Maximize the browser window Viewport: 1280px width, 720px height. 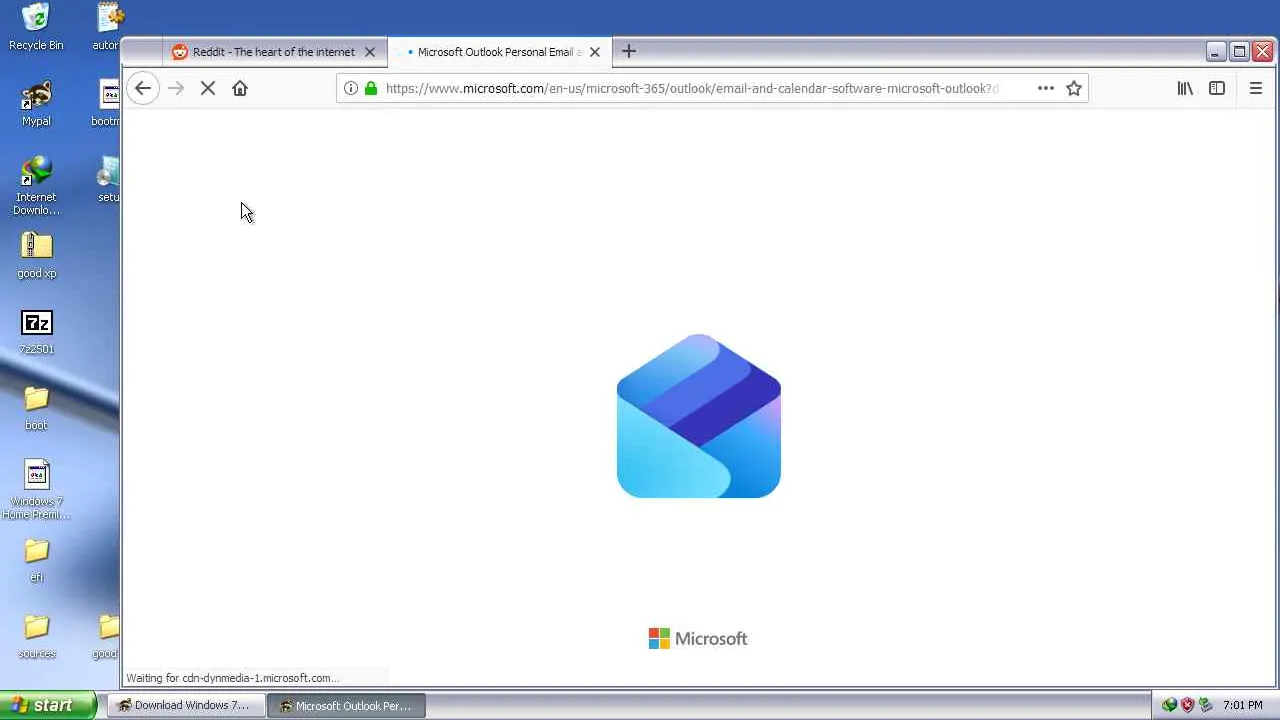tap(1239, 52)
